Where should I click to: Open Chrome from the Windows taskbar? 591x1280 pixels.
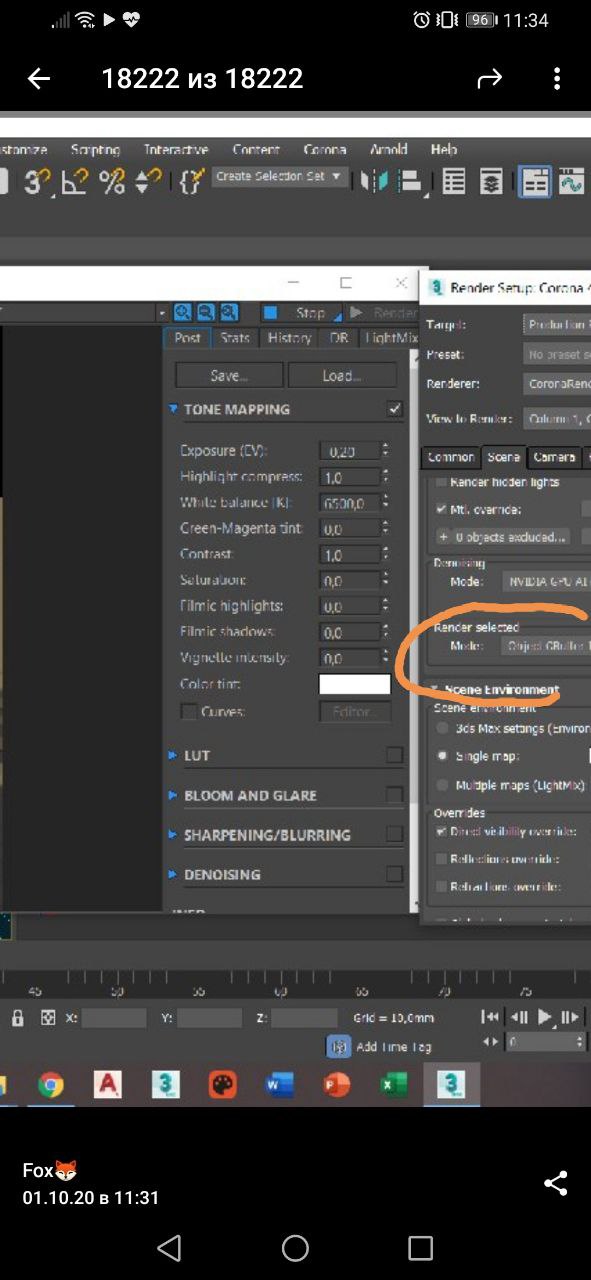tap(50, 1085)
